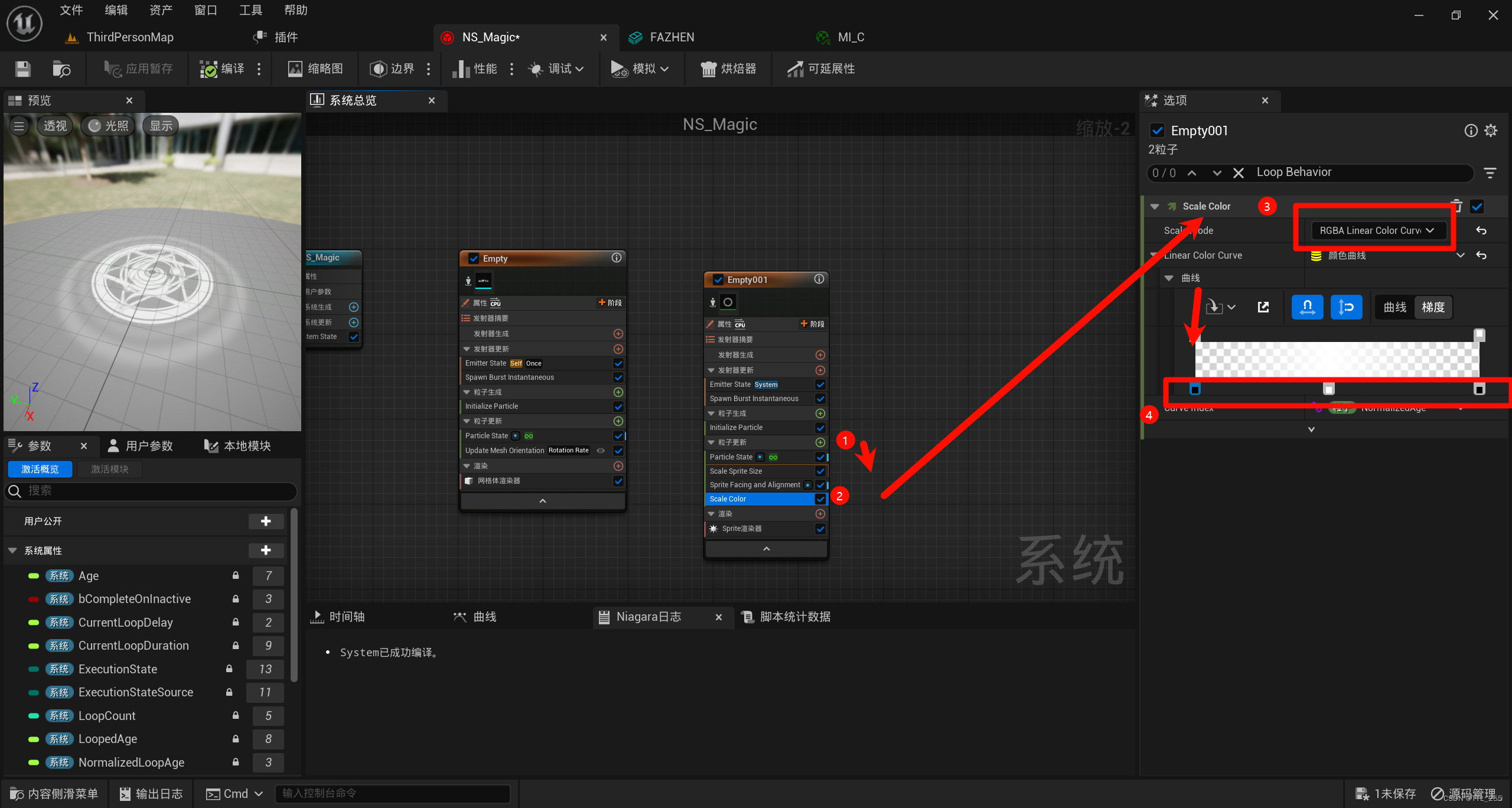Delete the Scale Color module with trash icon
The width and height of the screenshot is (1512, 808).
[1456, 206]
